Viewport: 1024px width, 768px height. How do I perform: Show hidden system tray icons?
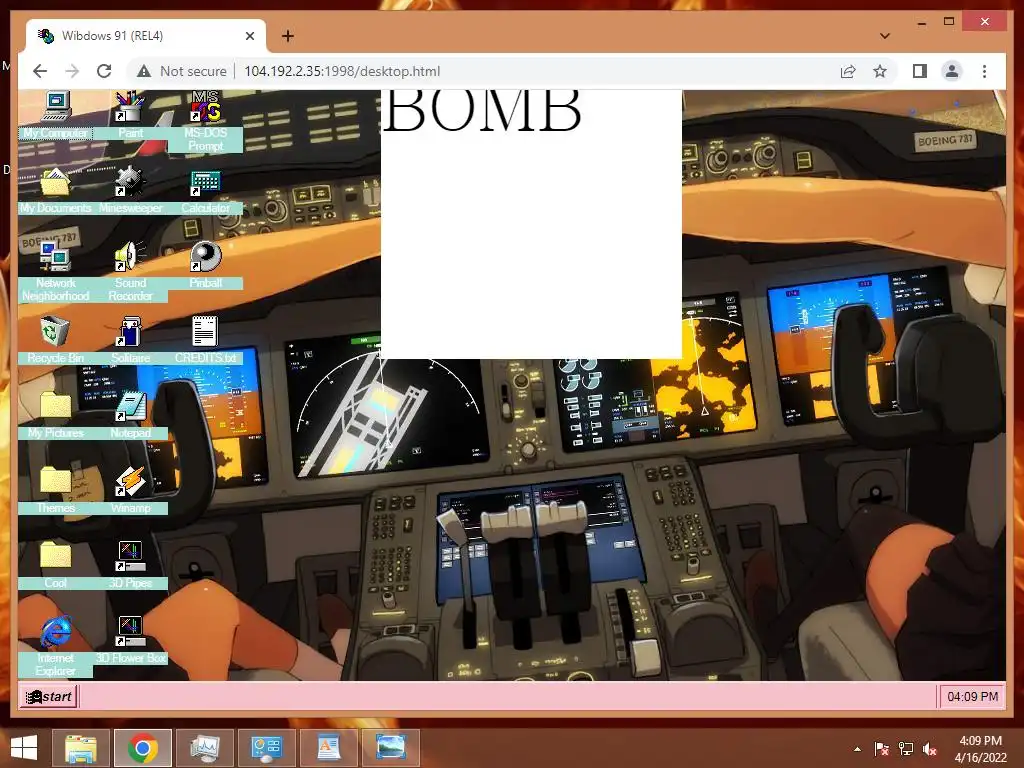click(857, 749)
